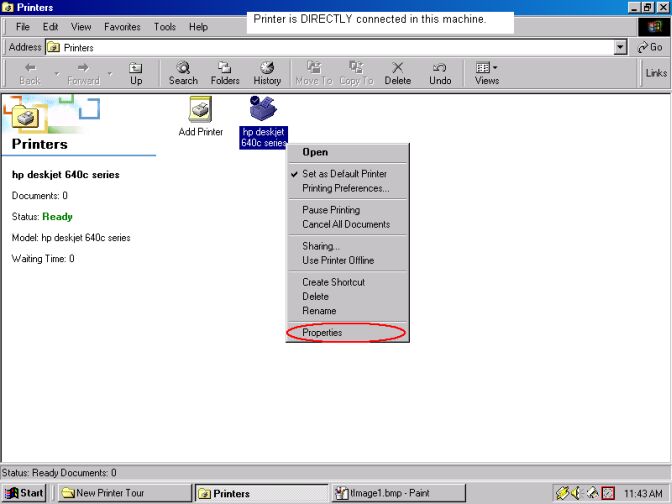Toggle Pause Printing in context menu
Screen dimensions: 672x504
coord(331,210)
